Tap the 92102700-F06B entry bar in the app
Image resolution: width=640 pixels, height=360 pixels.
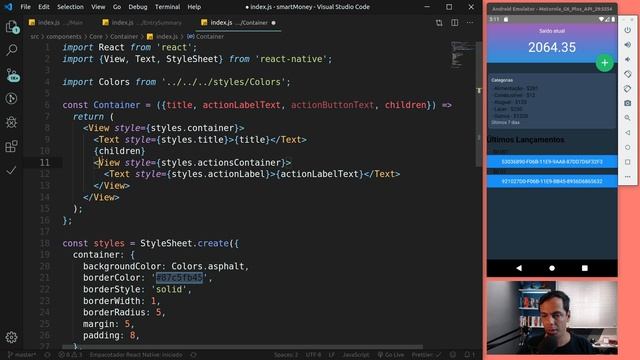552,181
